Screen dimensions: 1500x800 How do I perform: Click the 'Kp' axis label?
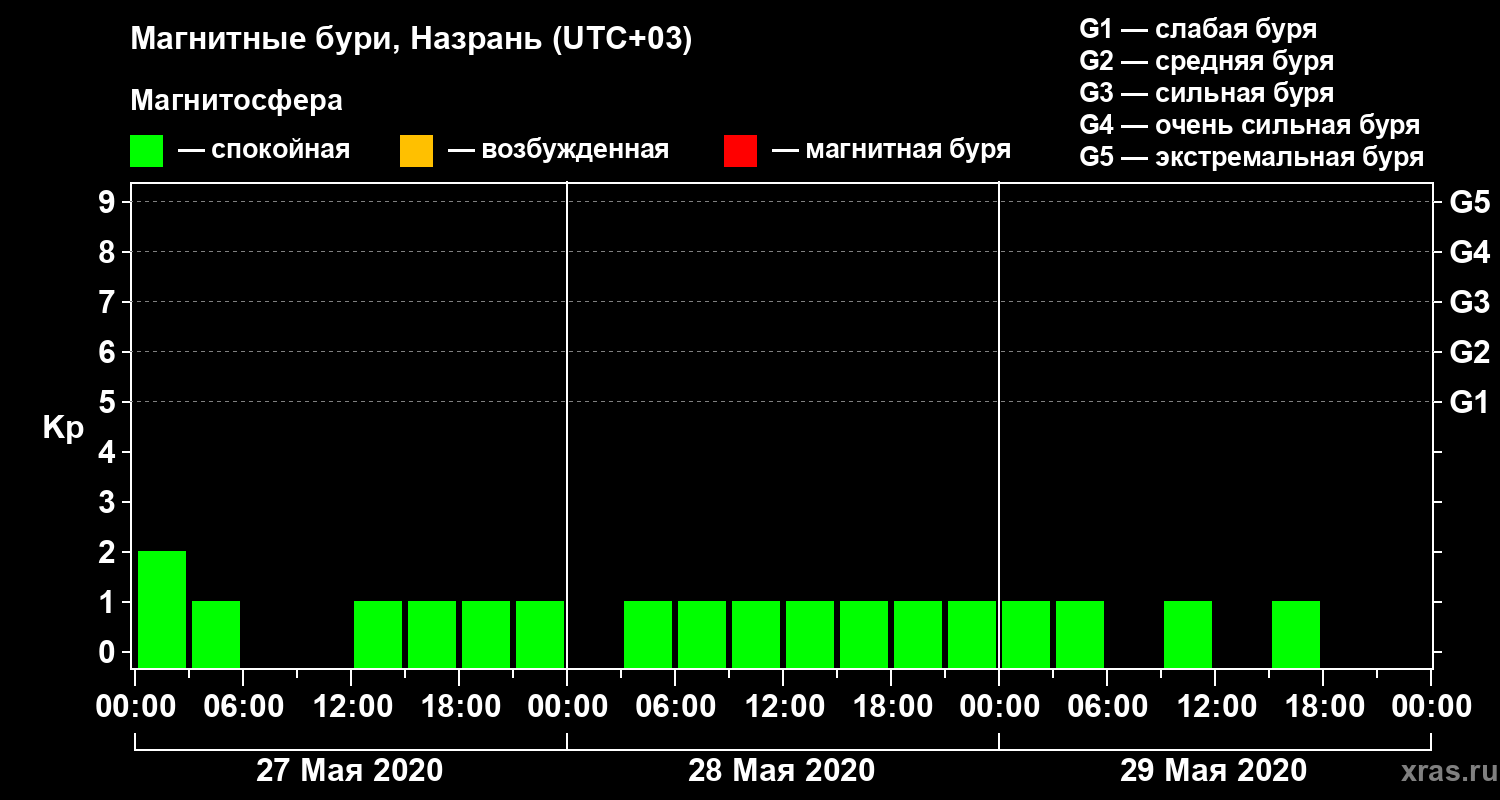pyautogui.click(x=63, y=429)
